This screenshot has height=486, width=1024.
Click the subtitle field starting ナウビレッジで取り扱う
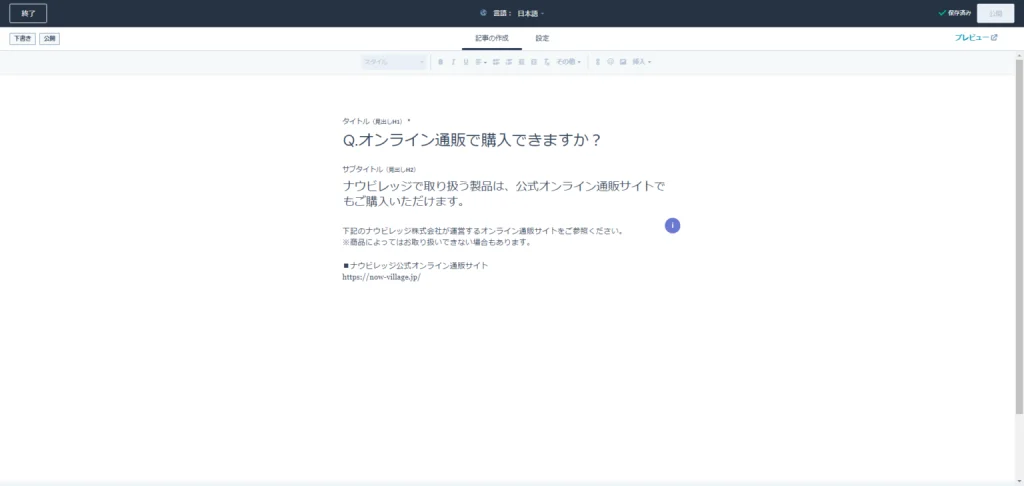(504, 194)
